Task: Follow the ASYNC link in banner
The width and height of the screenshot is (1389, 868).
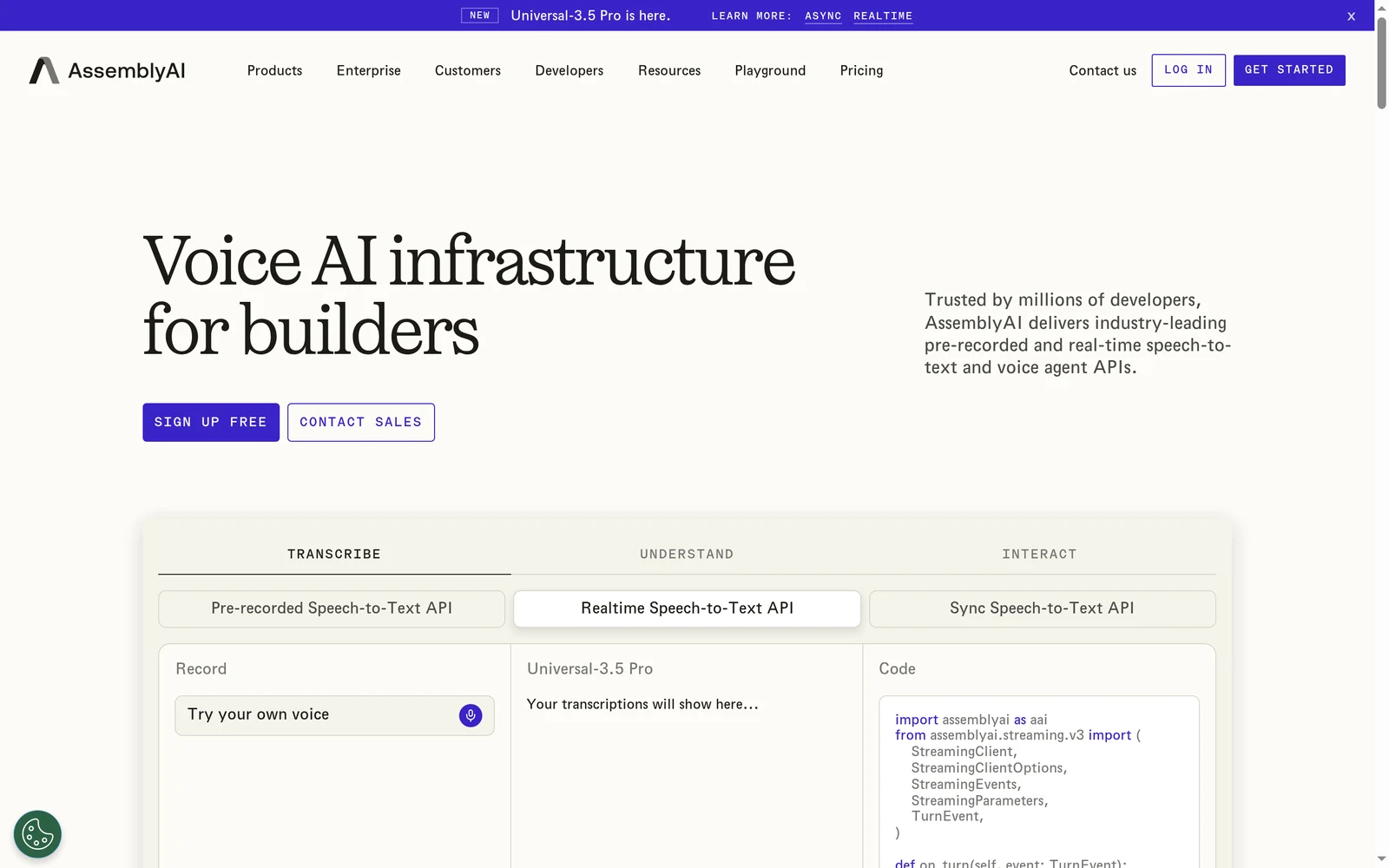Action: click(823, 16)
